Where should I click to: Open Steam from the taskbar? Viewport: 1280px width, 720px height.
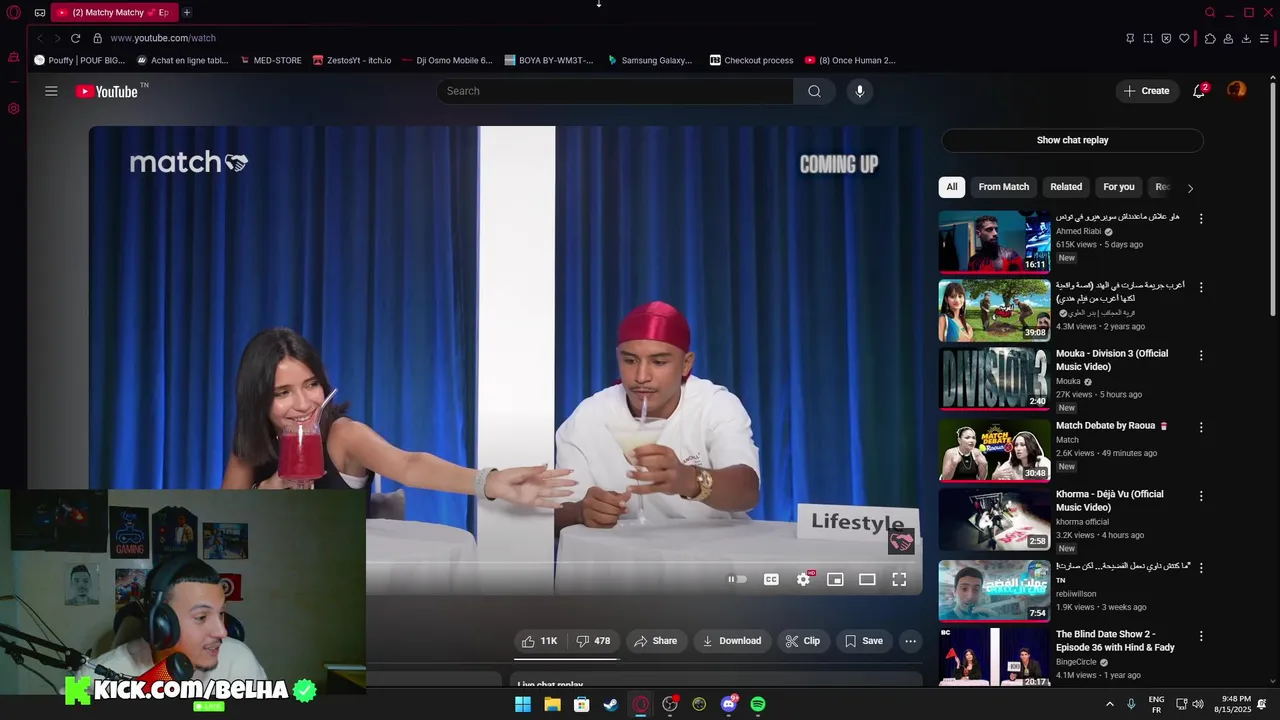[610, 704]
